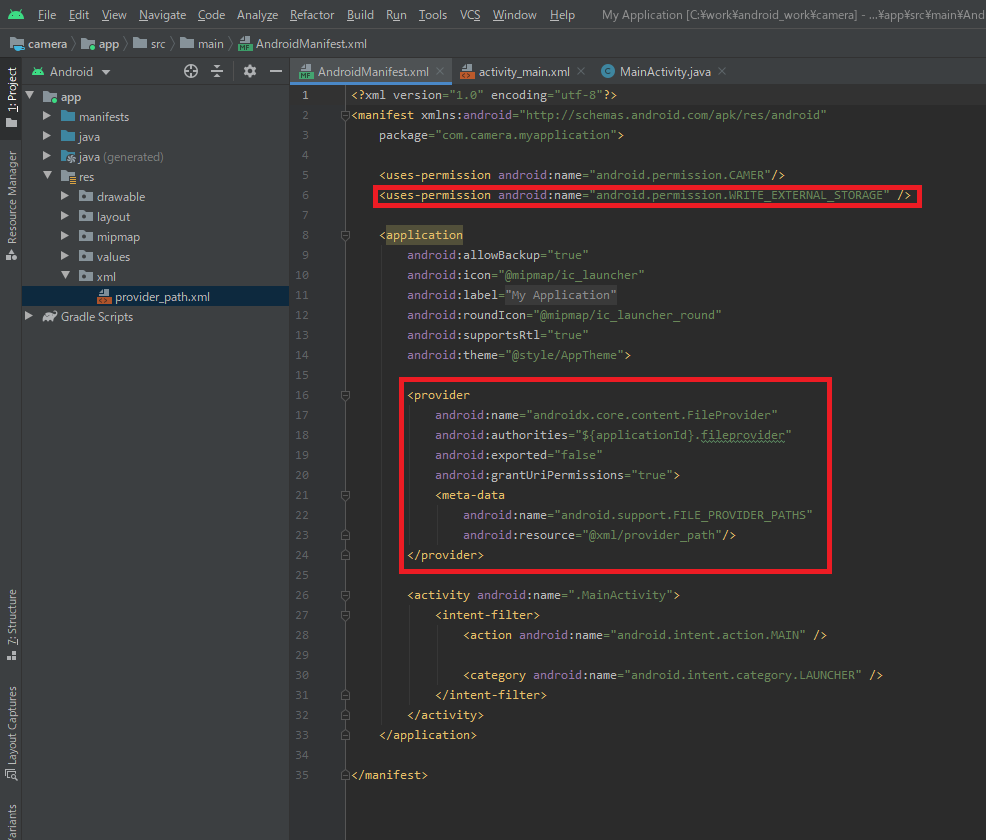
Task: Open Project panel settings gear
Action: point(250,72)
